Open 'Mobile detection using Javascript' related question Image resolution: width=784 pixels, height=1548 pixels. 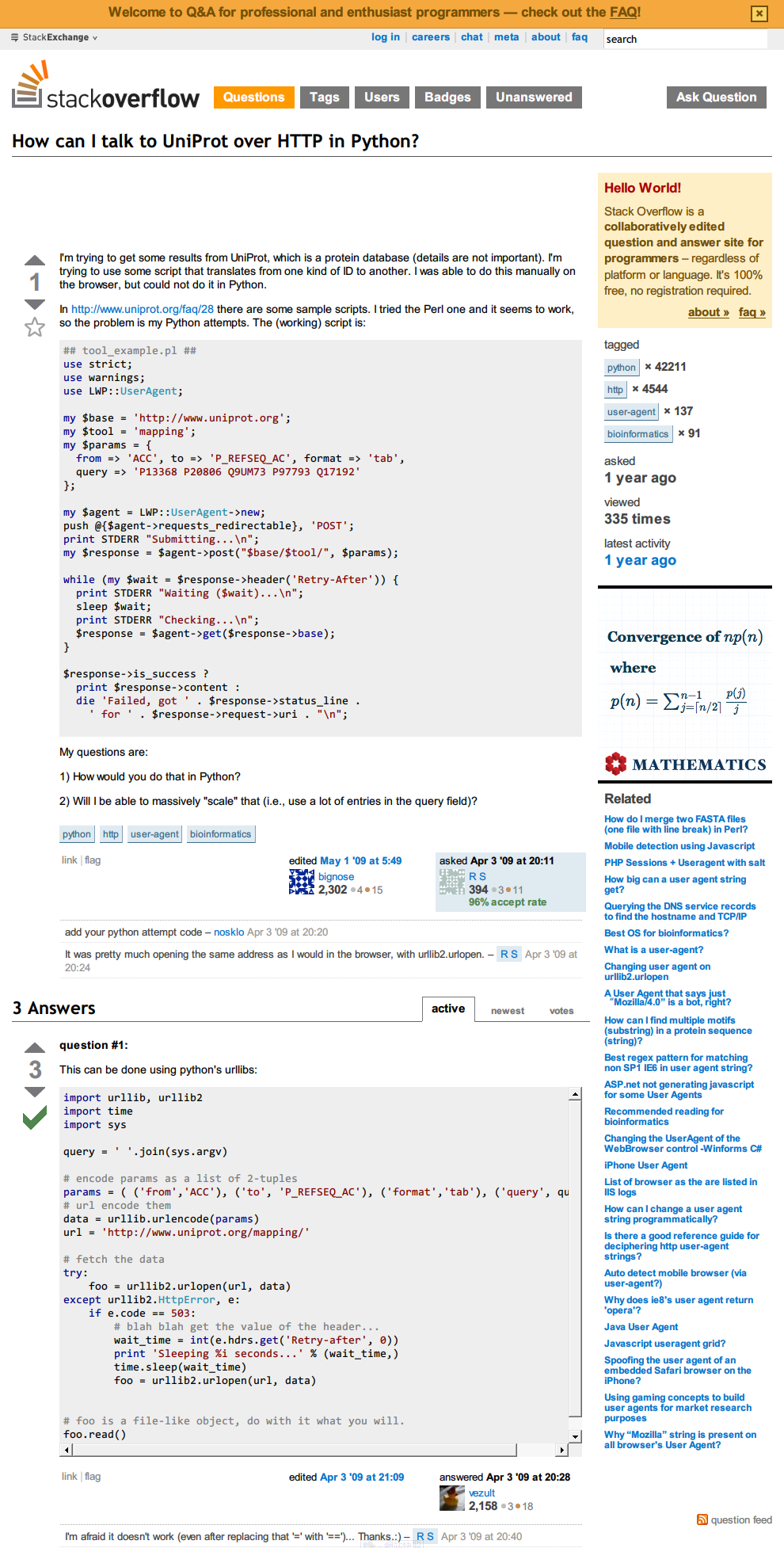coord(679,846)
